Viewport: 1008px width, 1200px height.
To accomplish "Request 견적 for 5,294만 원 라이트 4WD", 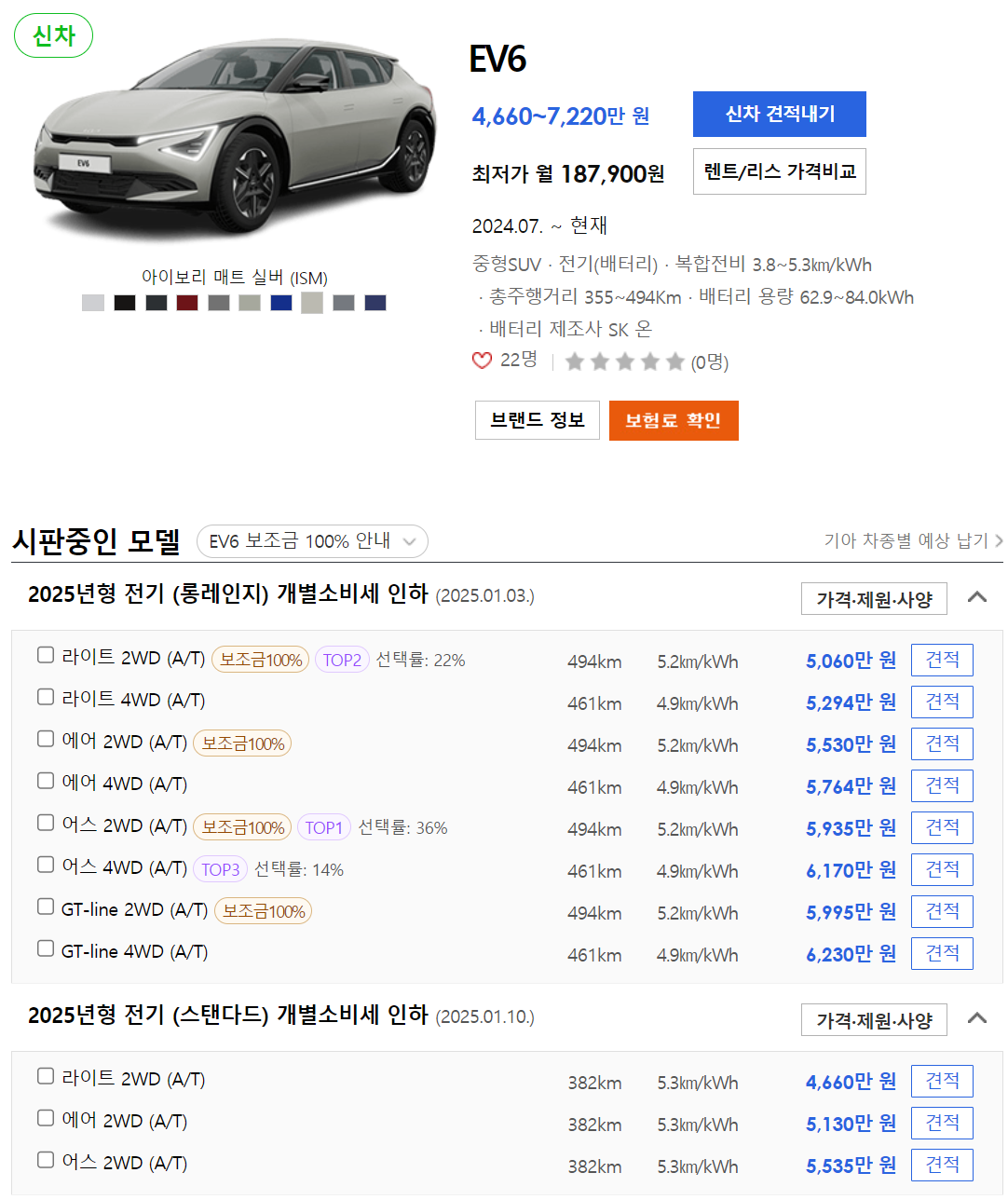I will tap(942, 702).
